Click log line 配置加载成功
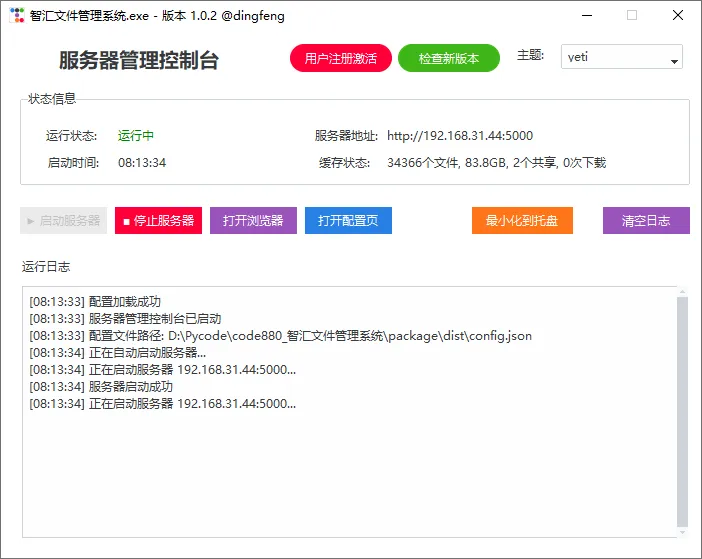Image resolution: width=702 pixels, height=559 pixels. click(x=95, y=302)
